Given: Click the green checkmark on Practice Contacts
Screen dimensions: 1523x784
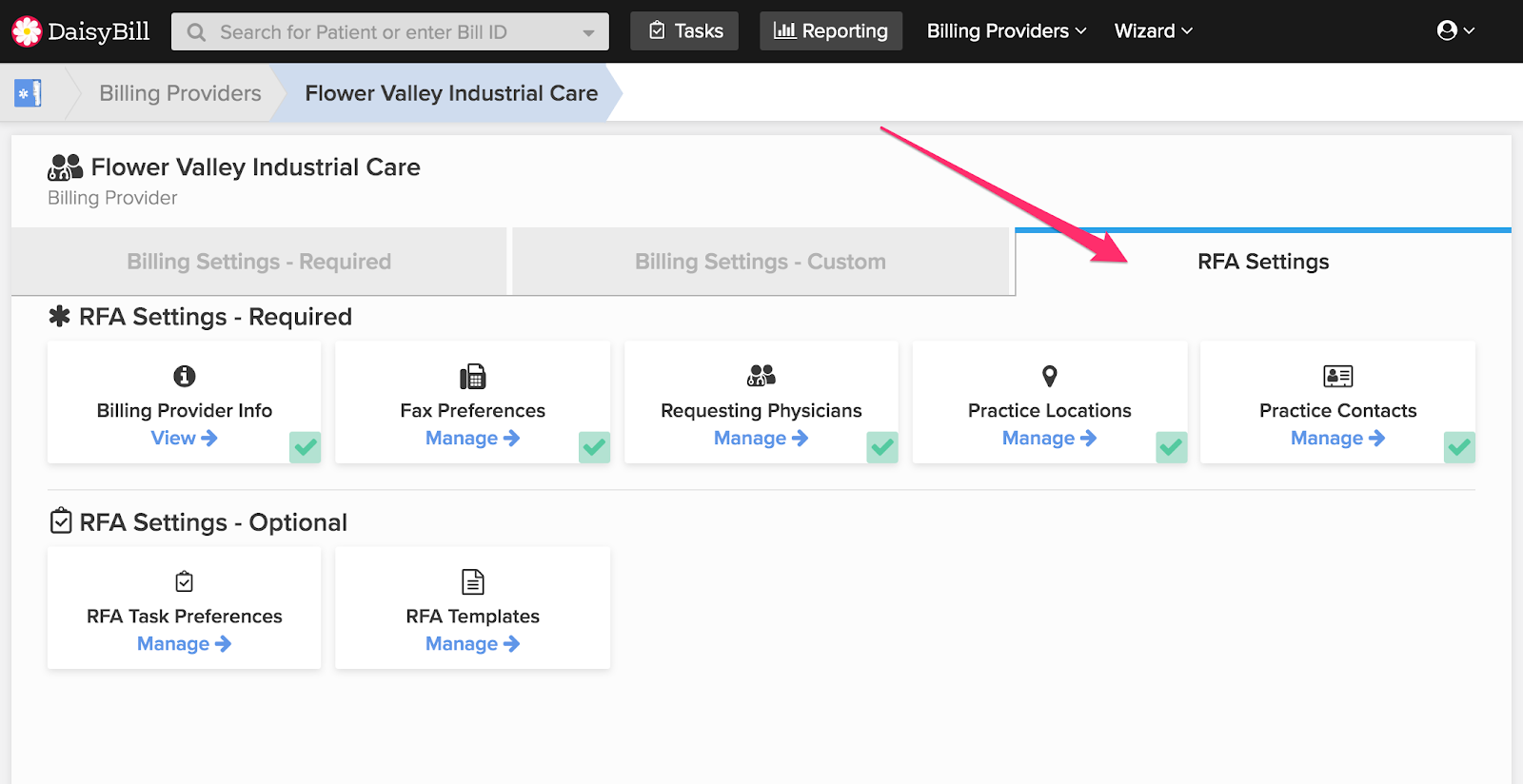Looking at the screenshot, I should click(1459, 446).
